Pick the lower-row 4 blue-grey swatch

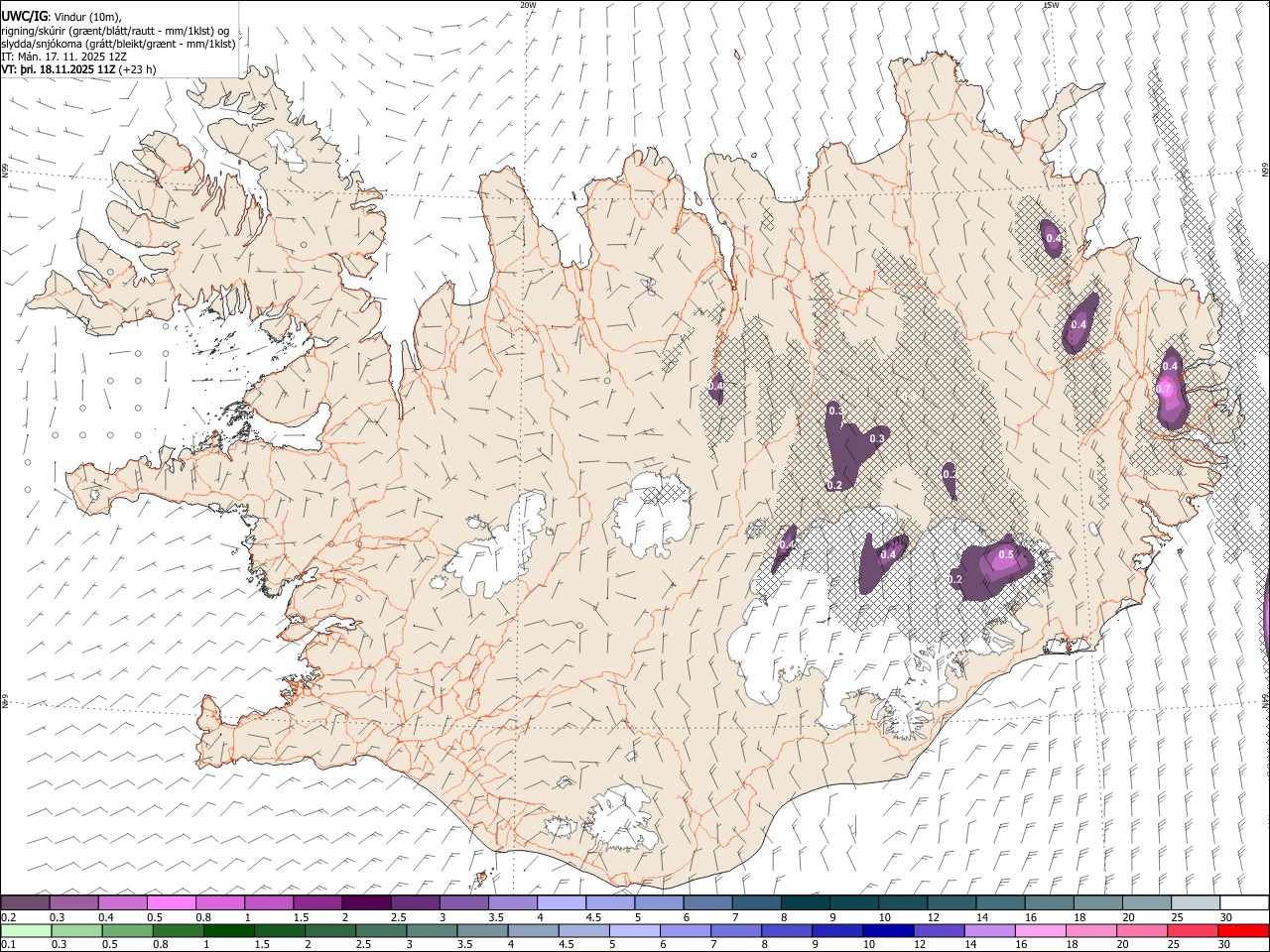[x=532, y=931]
